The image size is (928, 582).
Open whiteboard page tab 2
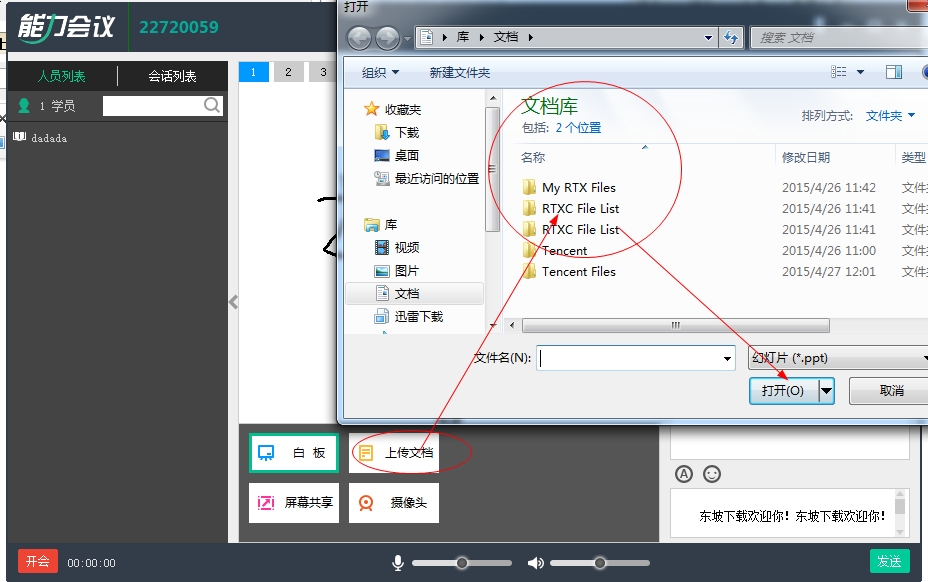[288, 72]
